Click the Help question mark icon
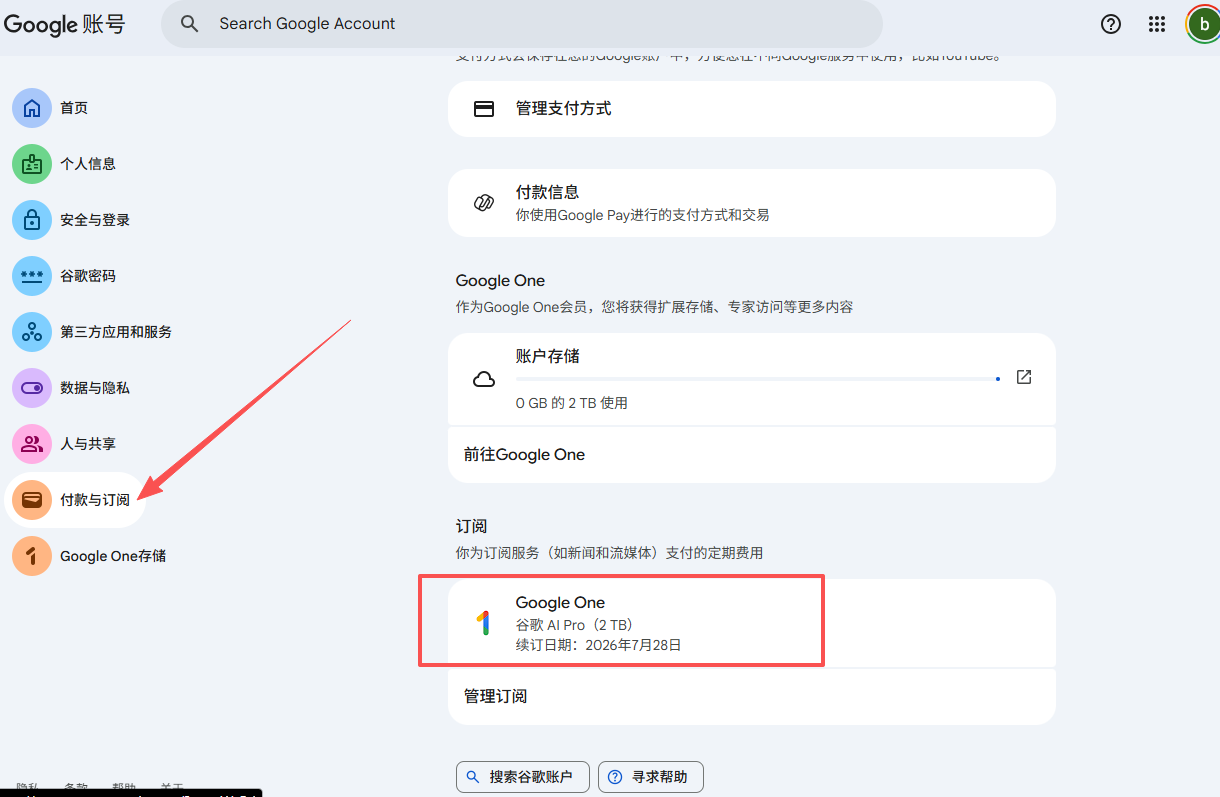1220x797 pixels. (x=1110, y=24)
